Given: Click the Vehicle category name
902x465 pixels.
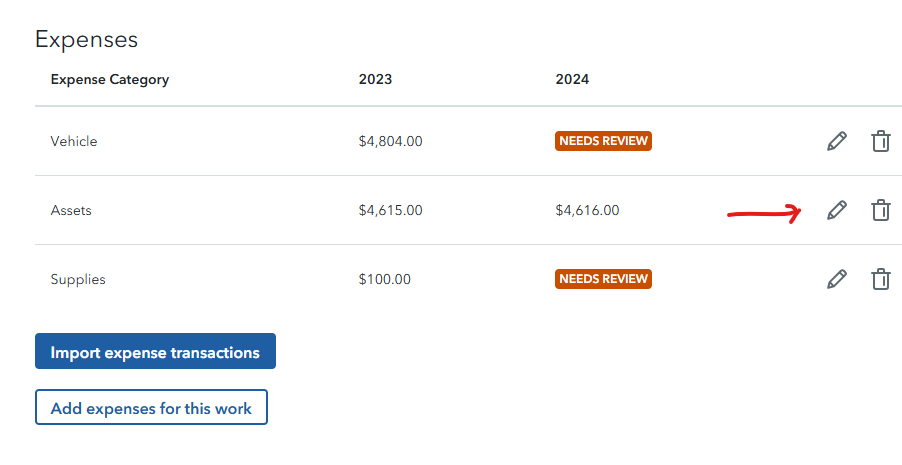Looking at the screenshot, I should coord(74,142).
